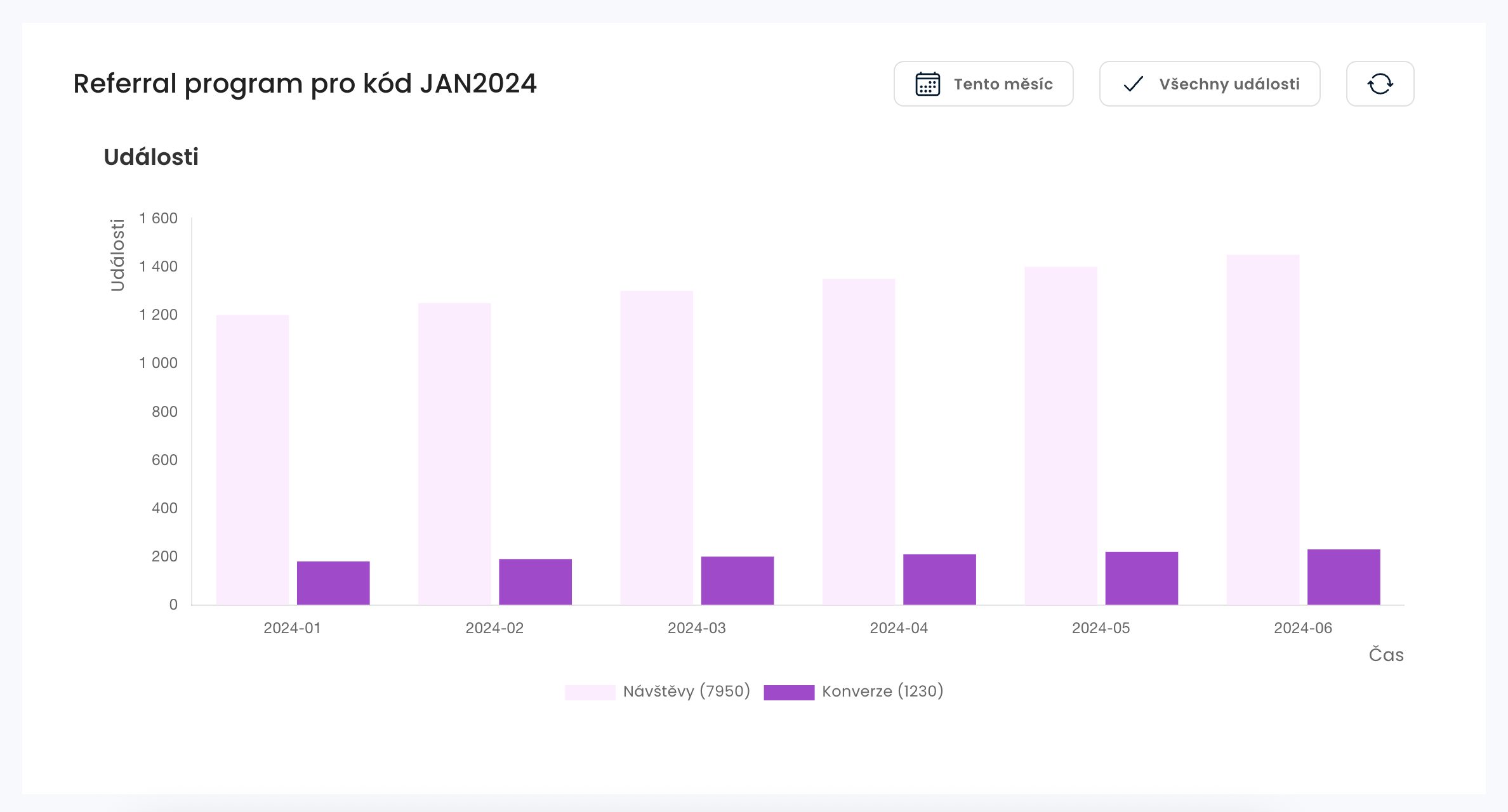Click the Konverze bar for 2024-05

[x=1141, y=578]
